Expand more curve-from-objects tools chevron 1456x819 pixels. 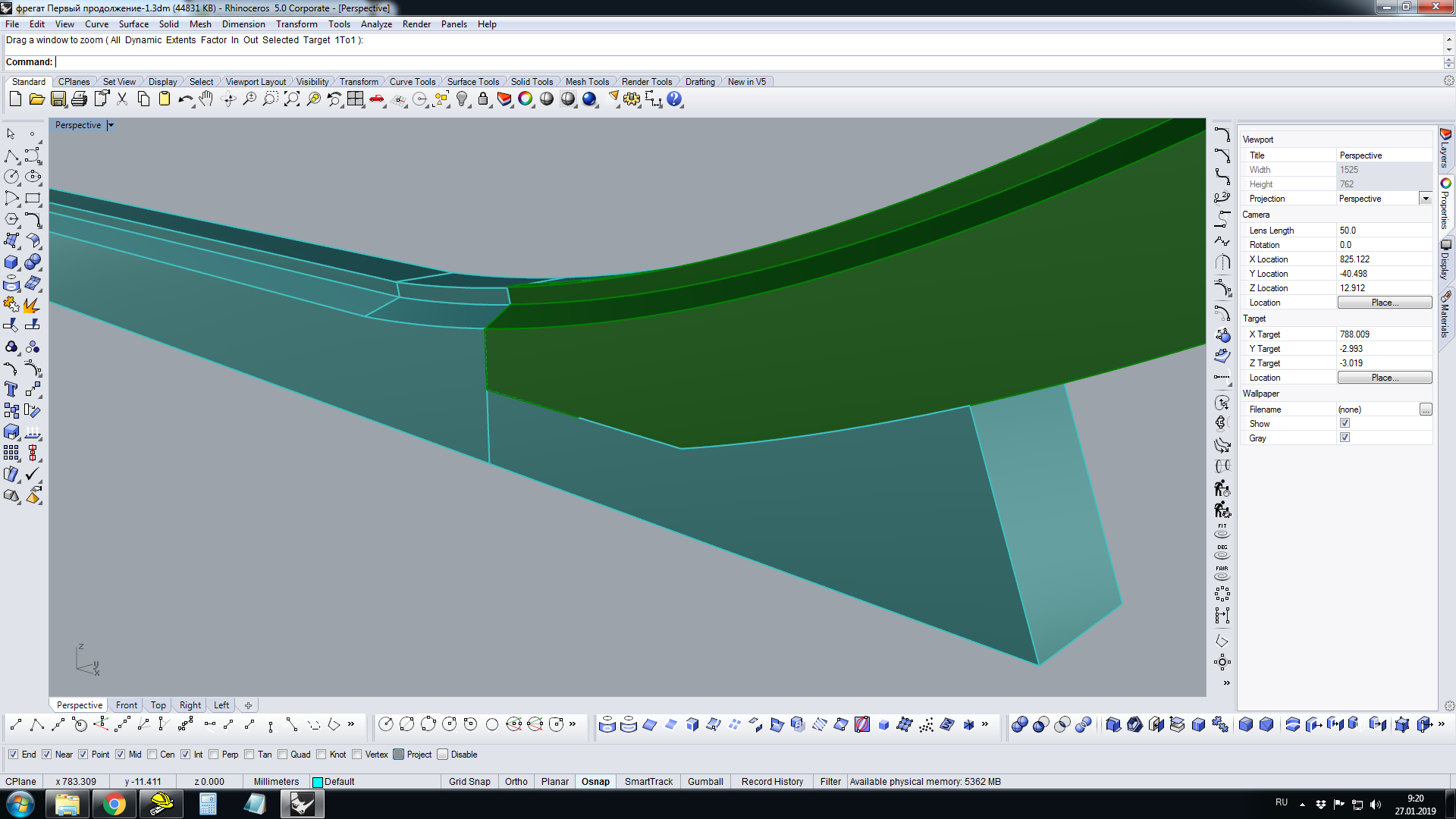pyautogui.click(x=1226, y=682)
